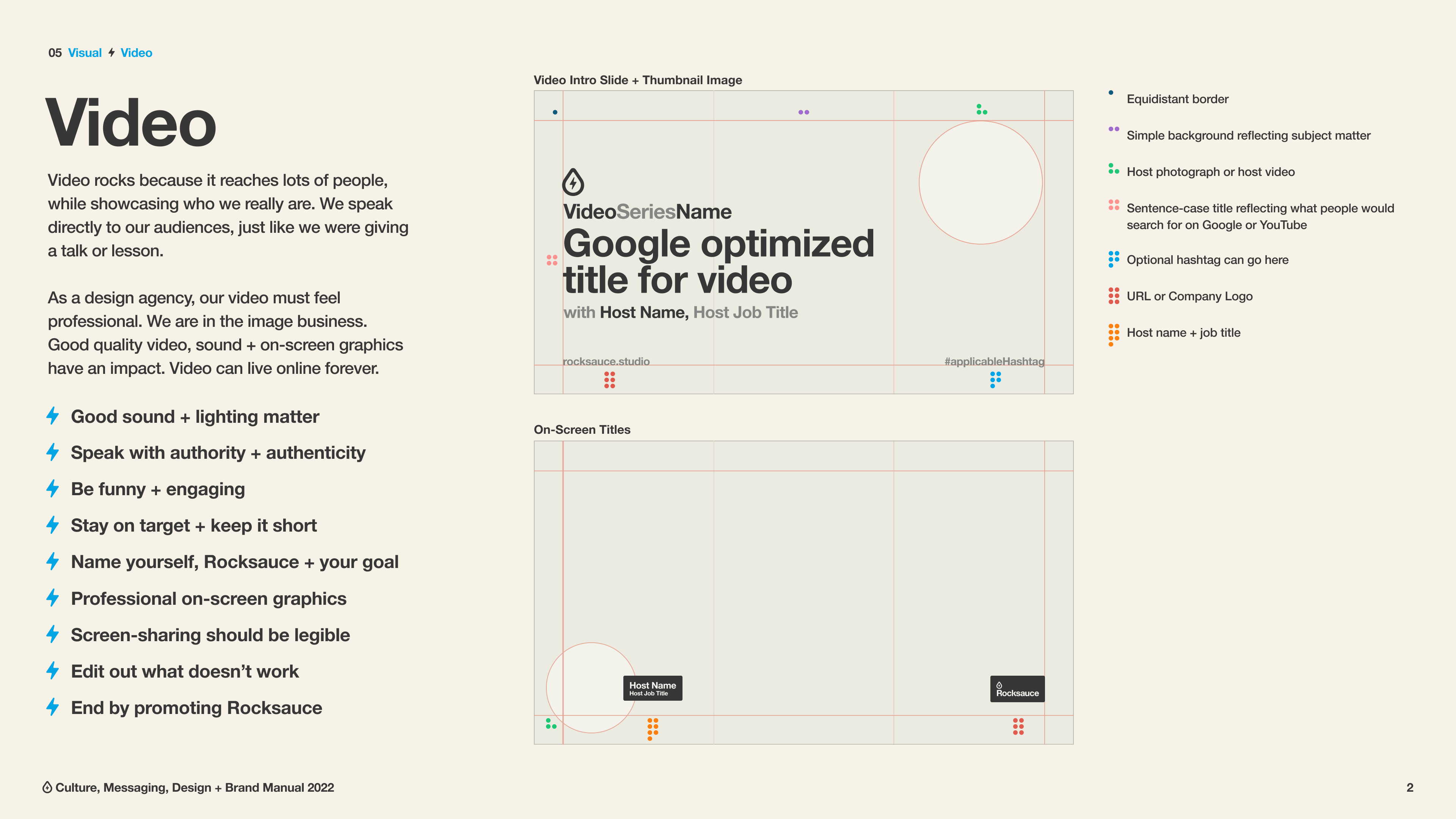Click the pink dots marker left of Google optimized title
Viewport: 1456px width, 819px height.
click(552, 260)
